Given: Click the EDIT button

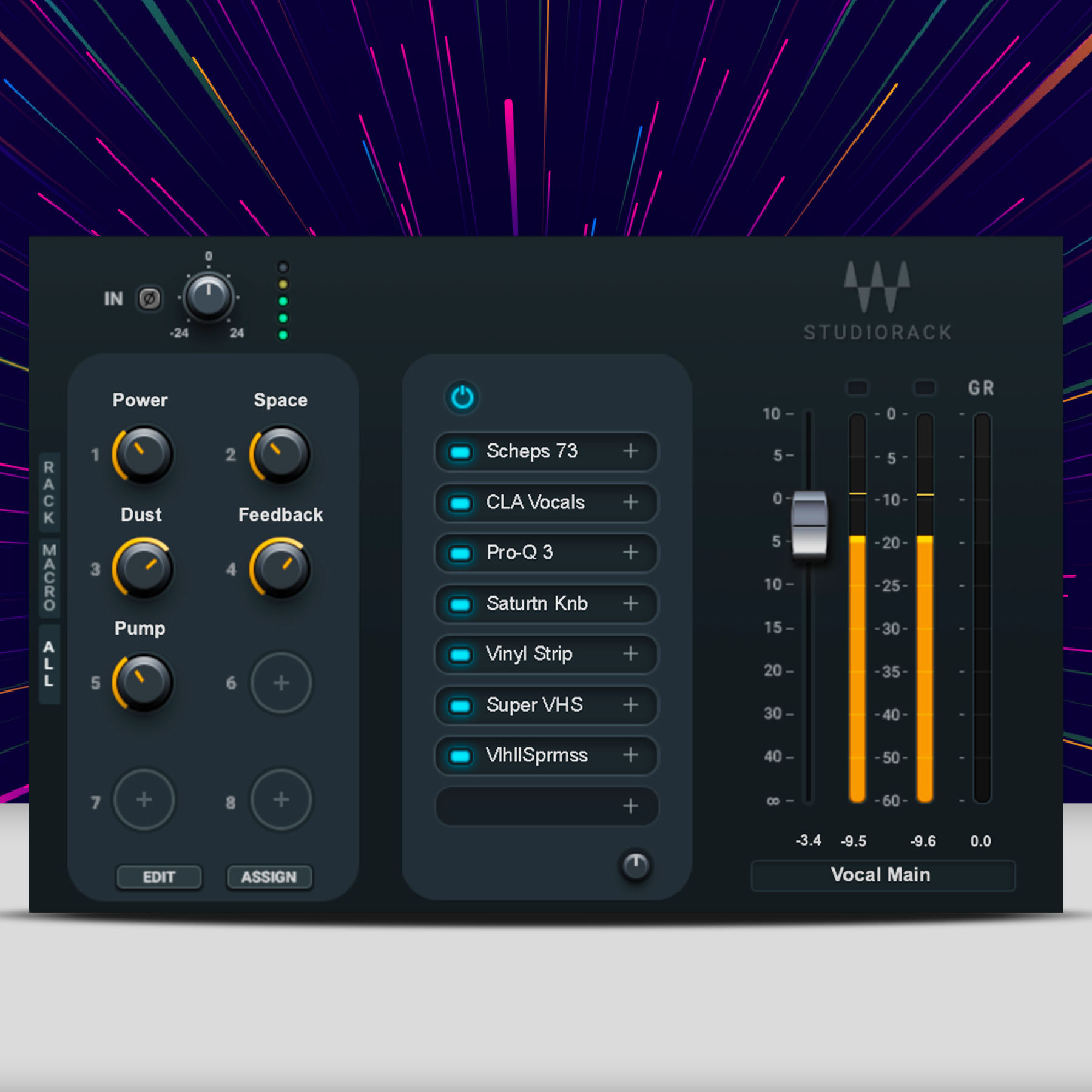Looking at the screenshot, I should coord(158,877).
